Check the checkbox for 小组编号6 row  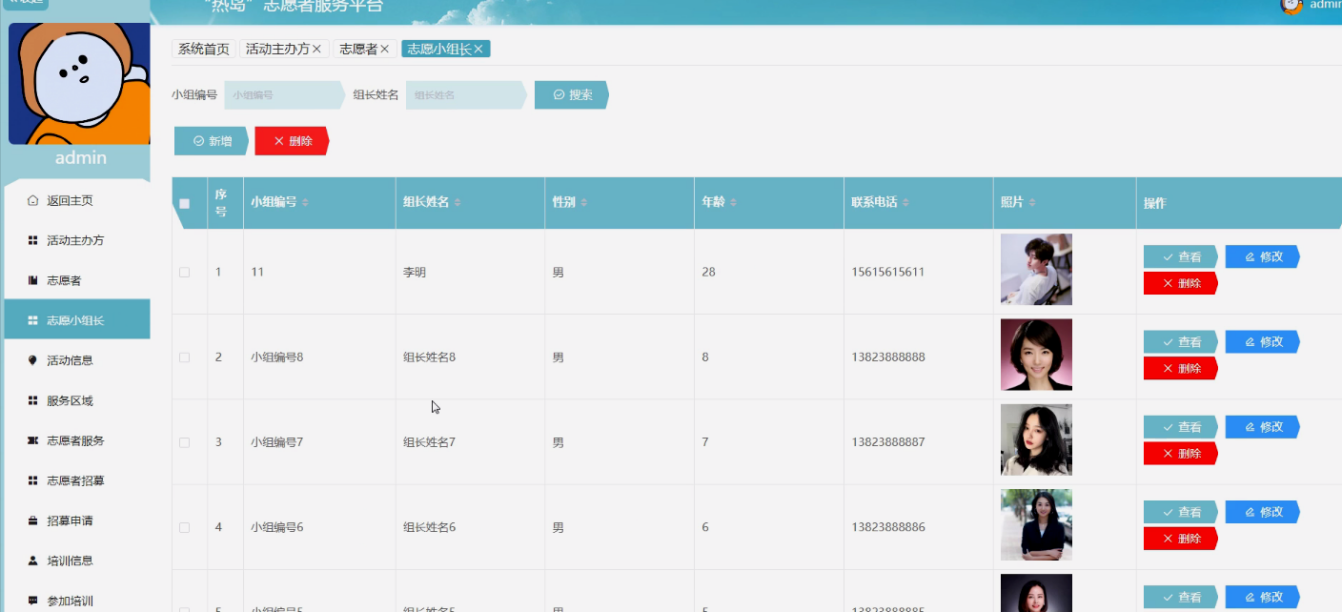click(x=184, y=527)
